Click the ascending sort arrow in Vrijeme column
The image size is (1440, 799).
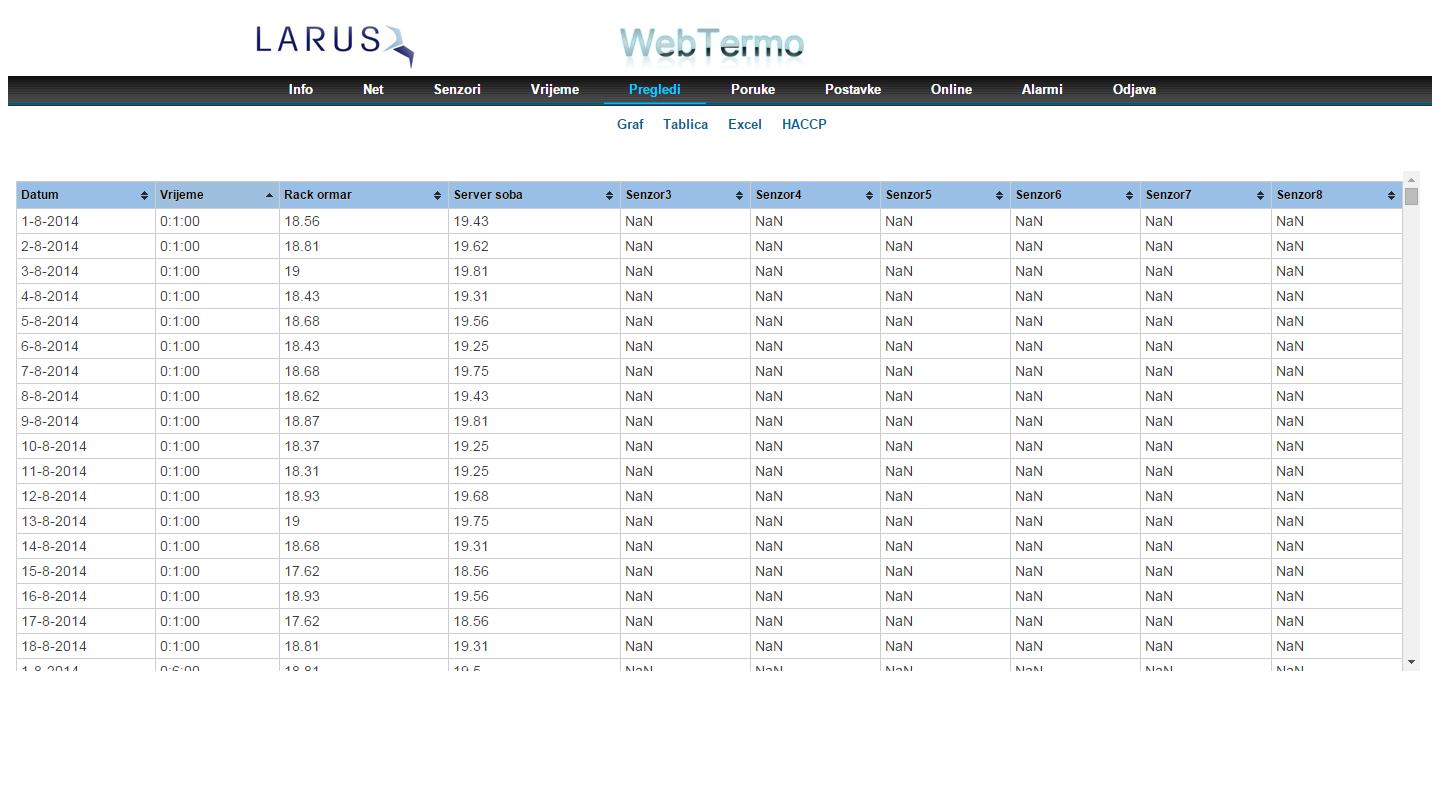coord(269,196)
